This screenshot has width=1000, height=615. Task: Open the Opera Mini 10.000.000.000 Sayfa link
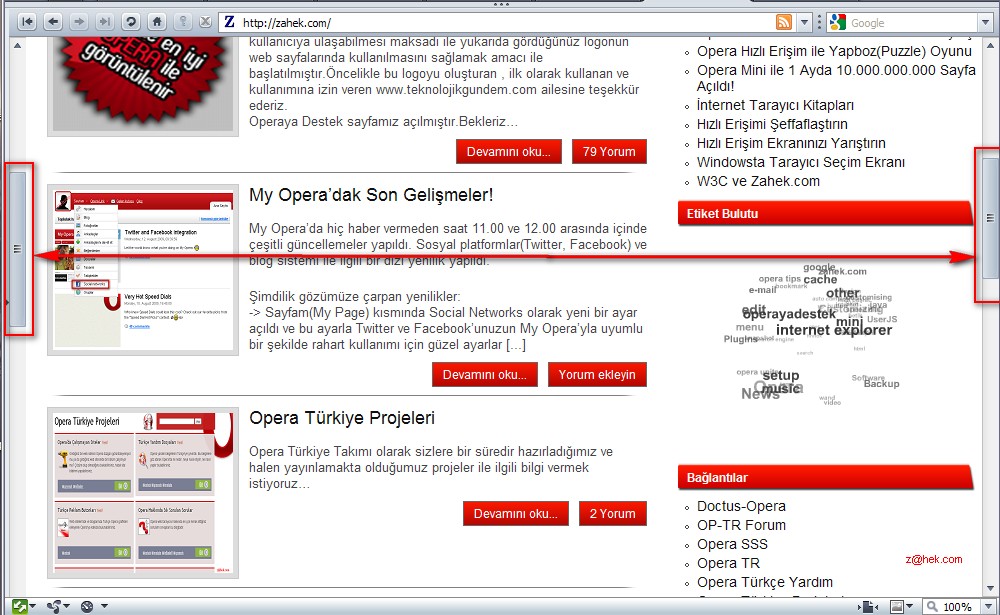click(x=836, y=78)
